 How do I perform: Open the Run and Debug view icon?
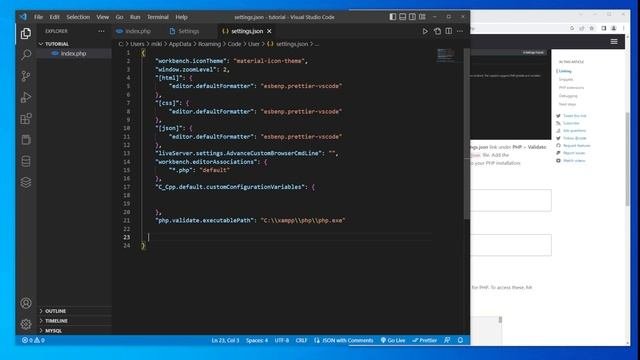point(26,97)
